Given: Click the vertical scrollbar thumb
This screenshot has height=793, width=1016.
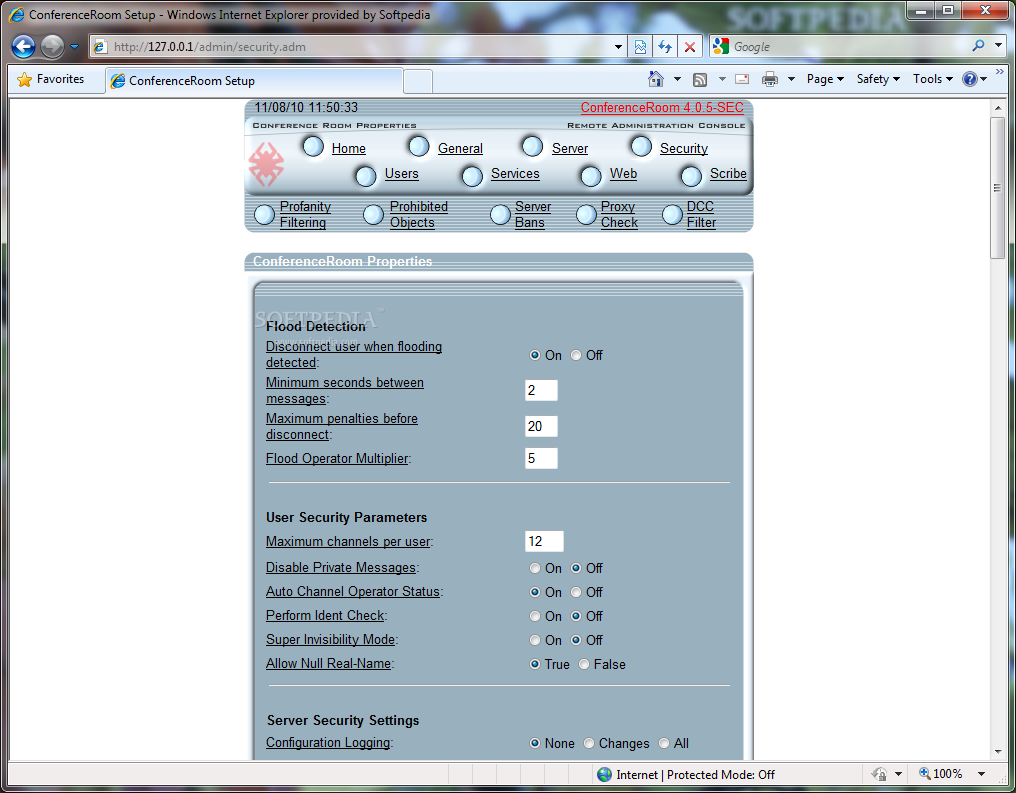Looking at the screenshot, I should point(997,188).
